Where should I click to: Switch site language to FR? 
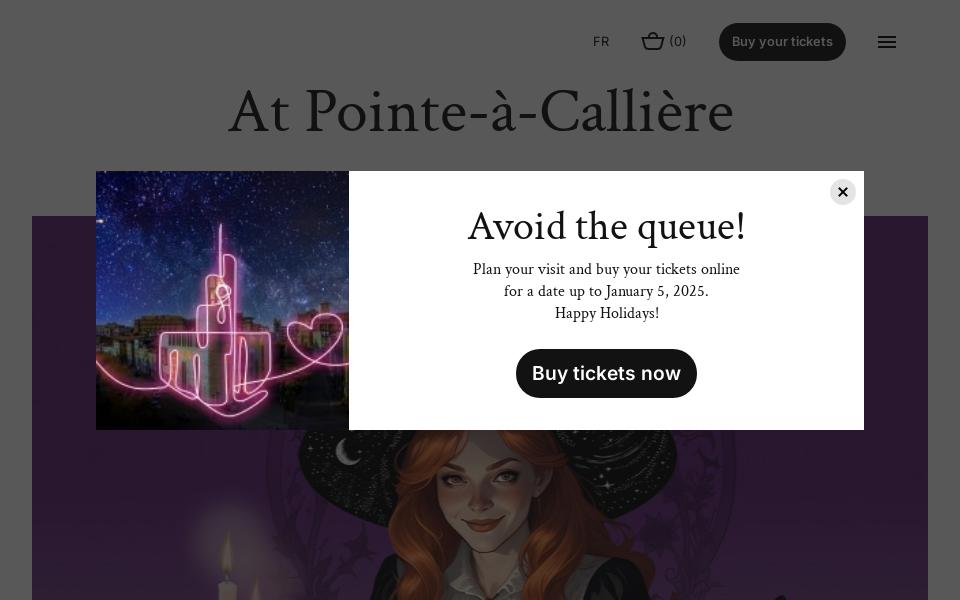[601, 41]
